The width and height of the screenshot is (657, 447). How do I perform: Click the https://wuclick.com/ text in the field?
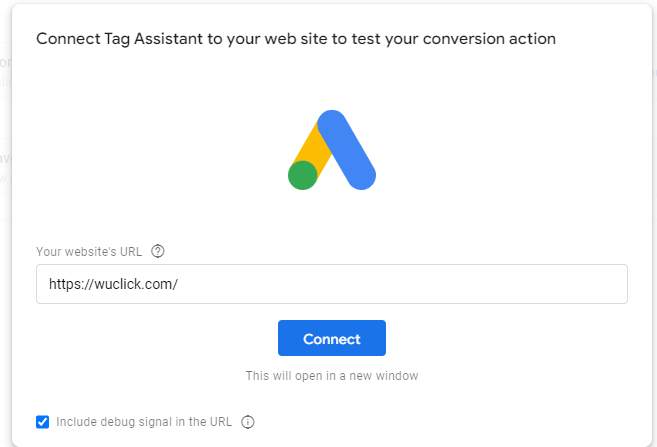tap(114, 284)
